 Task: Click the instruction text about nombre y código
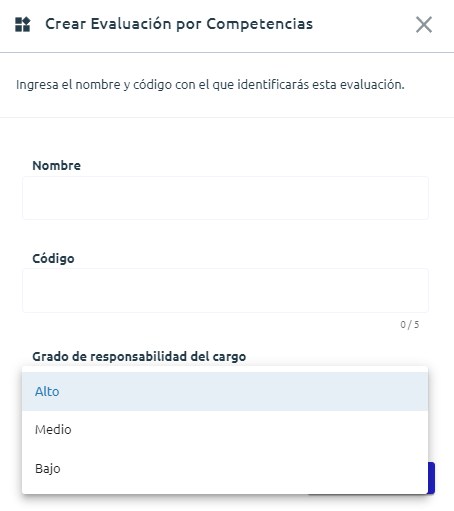tap(210, 85)
